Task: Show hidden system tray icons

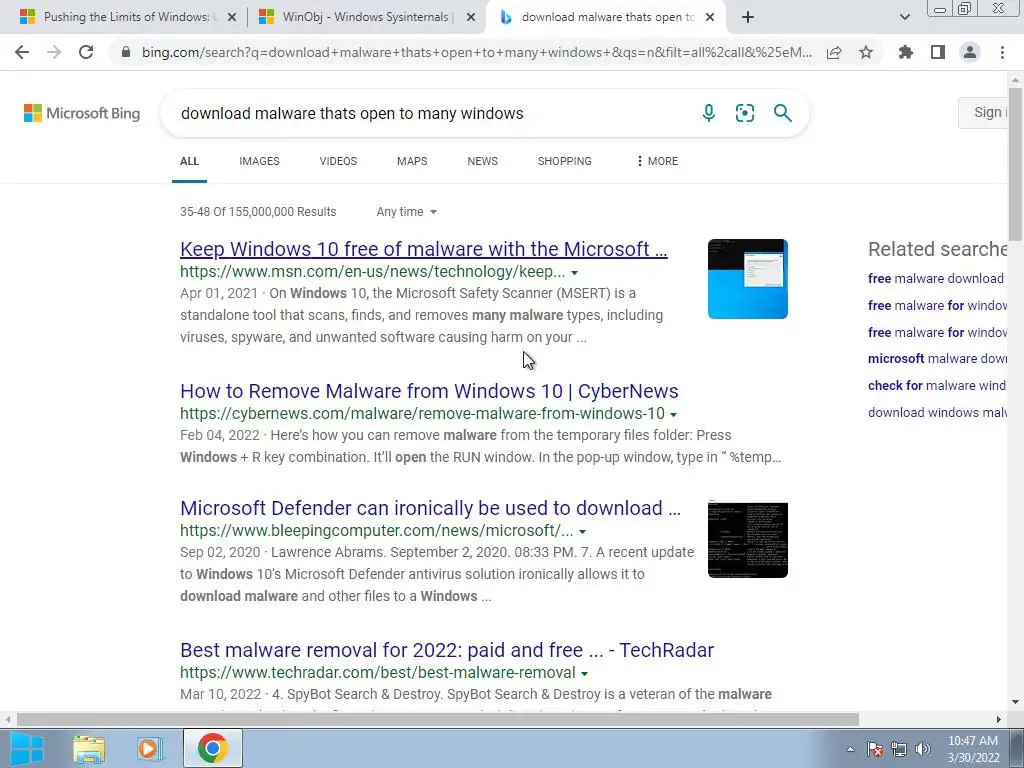Action: (850, 749)
